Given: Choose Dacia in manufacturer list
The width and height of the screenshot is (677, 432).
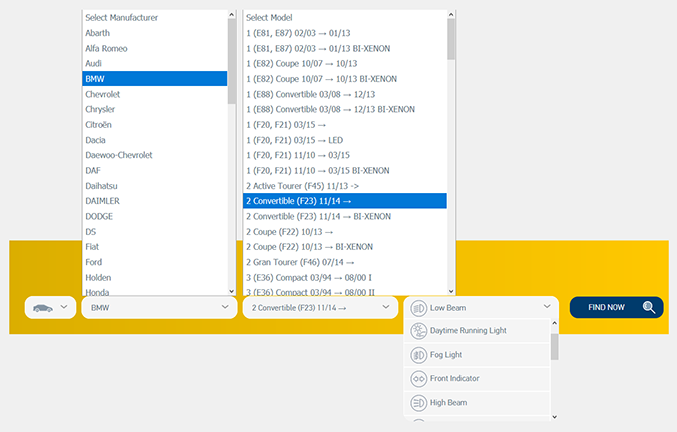Looking at the screenshot, I should click(155, 140).
